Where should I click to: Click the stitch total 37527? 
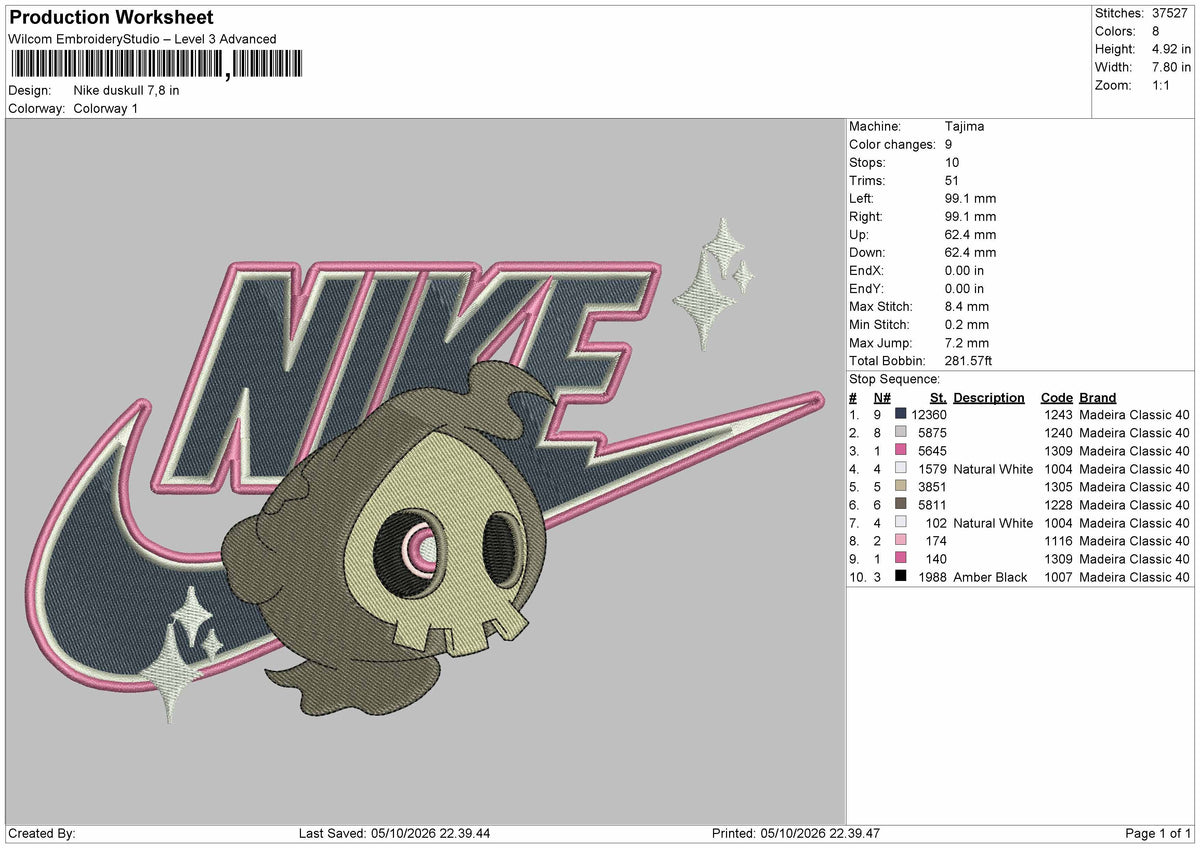point(1171,13)
